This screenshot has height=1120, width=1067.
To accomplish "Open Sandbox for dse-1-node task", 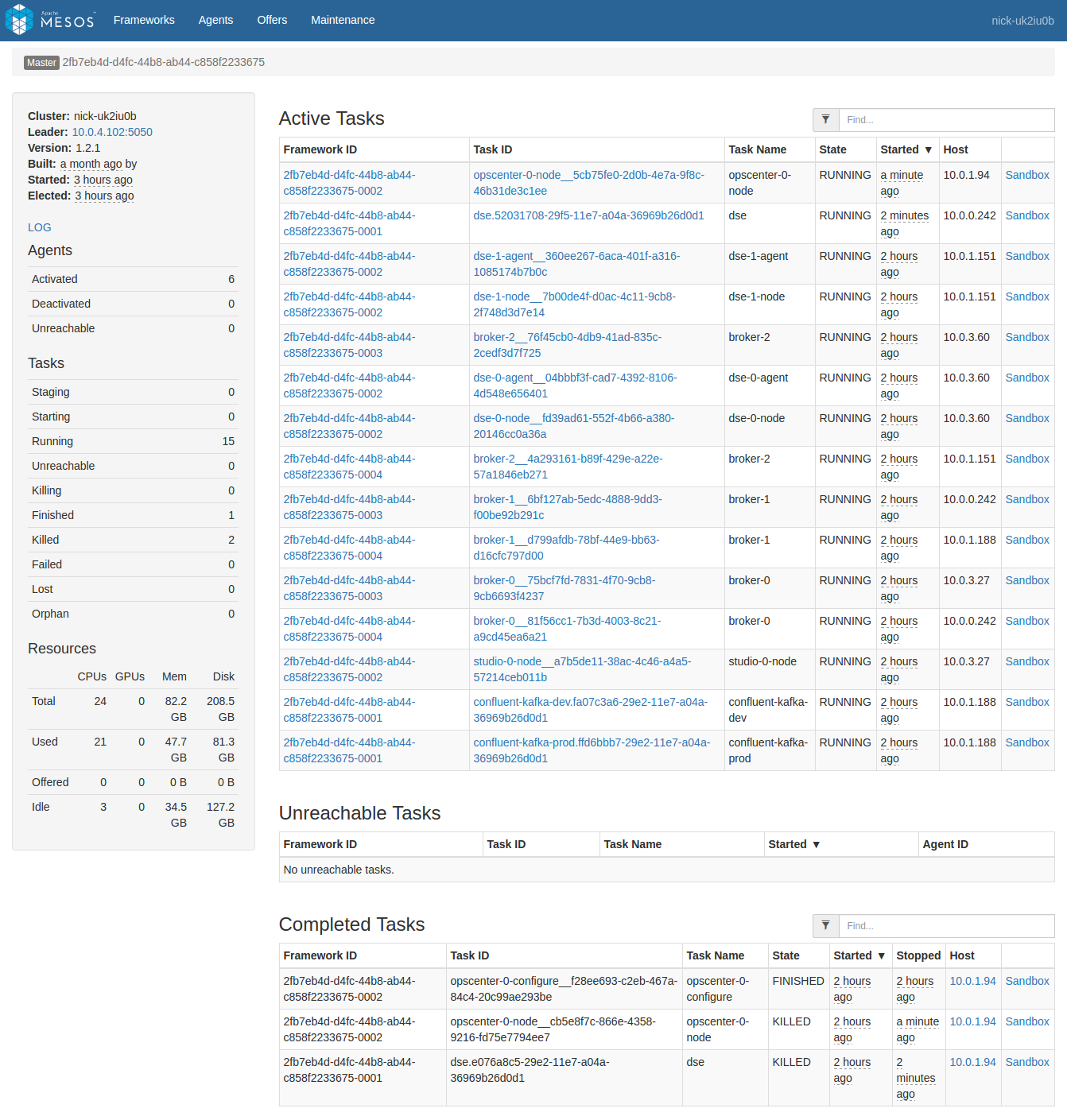I will pos(1027,296).
